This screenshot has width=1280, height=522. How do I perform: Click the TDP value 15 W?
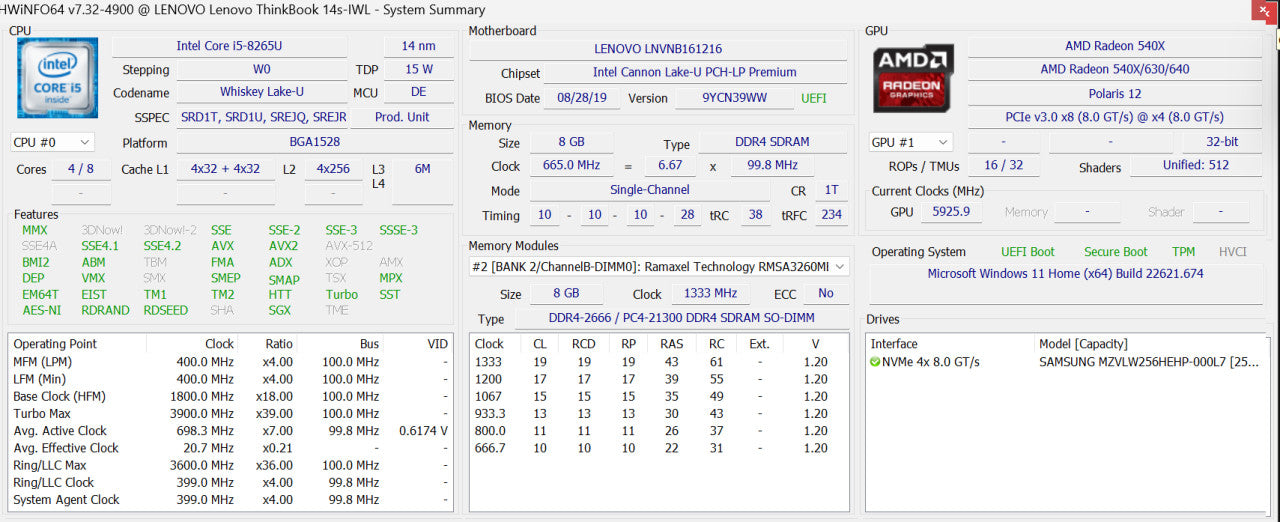coord(418,70)
